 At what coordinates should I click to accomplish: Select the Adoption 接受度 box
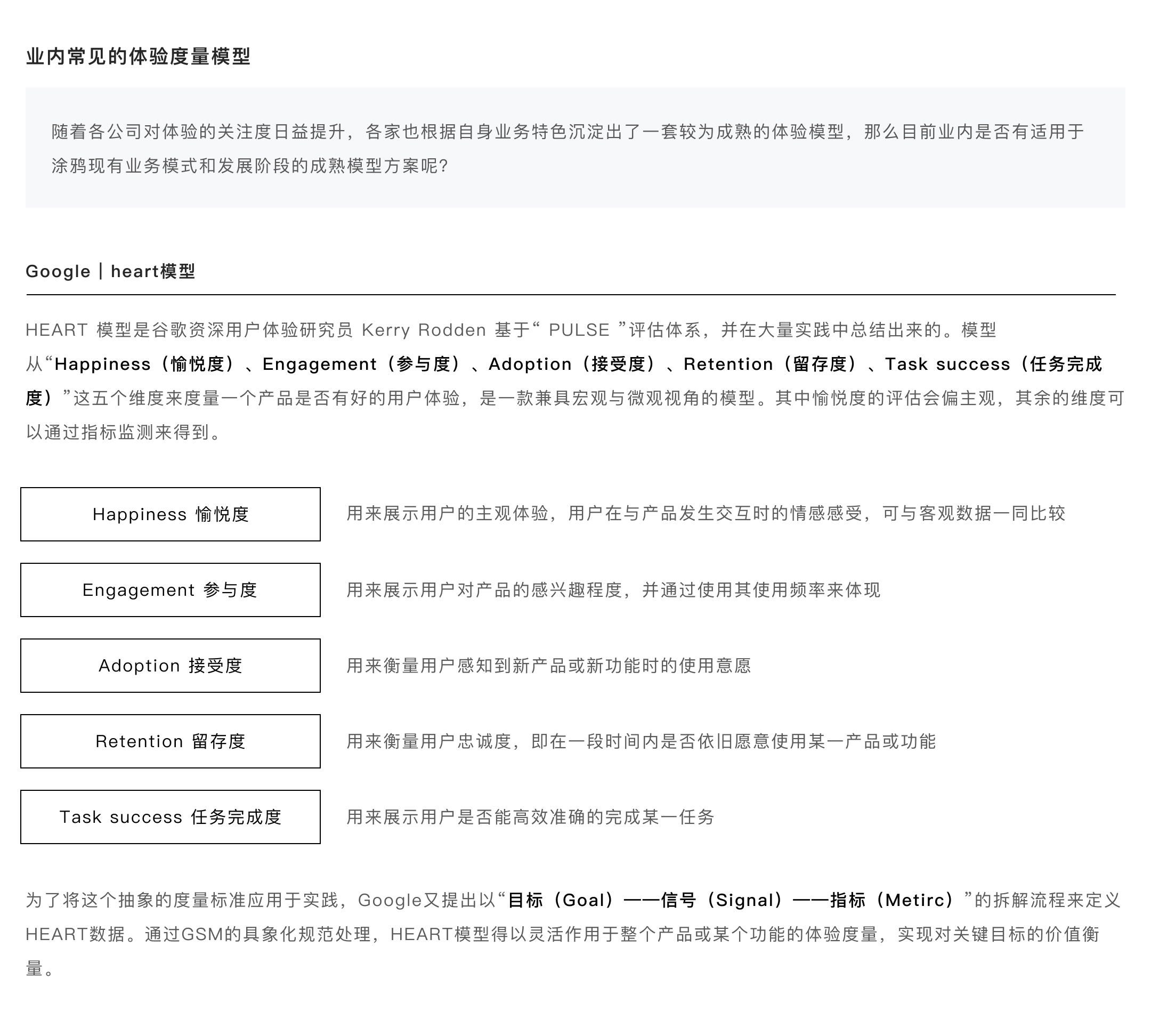tap(170, 666)
